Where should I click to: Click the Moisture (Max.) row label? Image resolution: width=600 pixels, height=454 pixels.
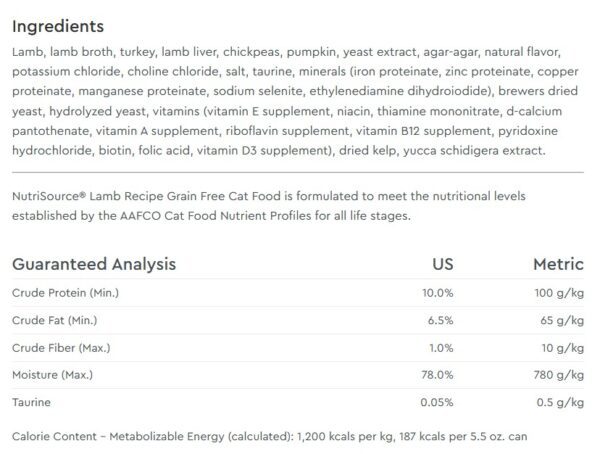(x=52, y=375)
